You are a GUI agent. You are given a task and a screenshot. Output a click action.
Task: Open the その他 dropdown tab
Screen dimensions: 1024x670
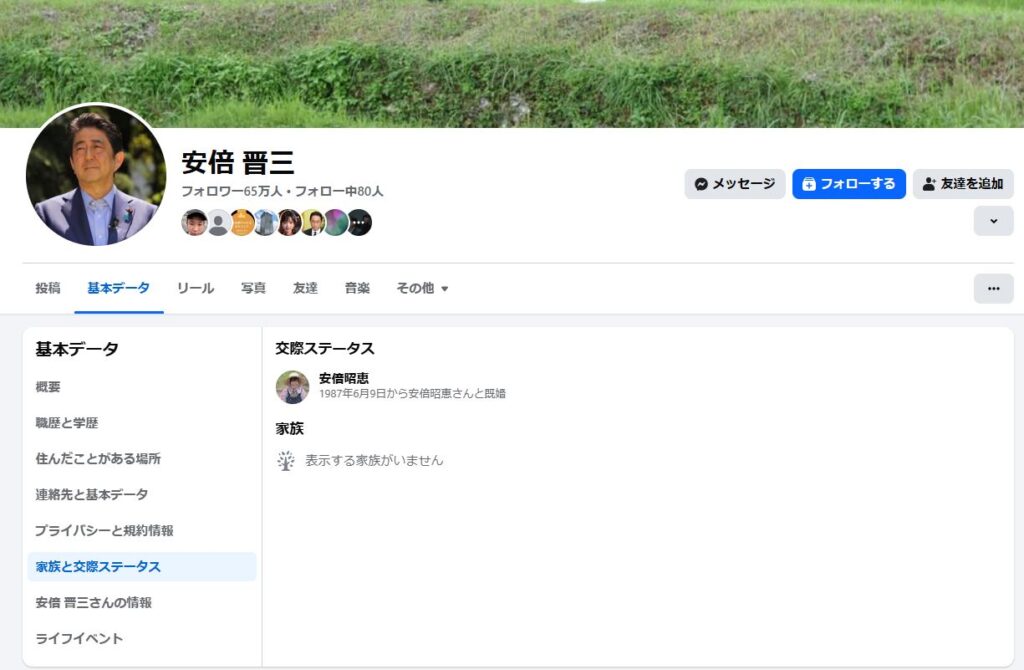422,288
